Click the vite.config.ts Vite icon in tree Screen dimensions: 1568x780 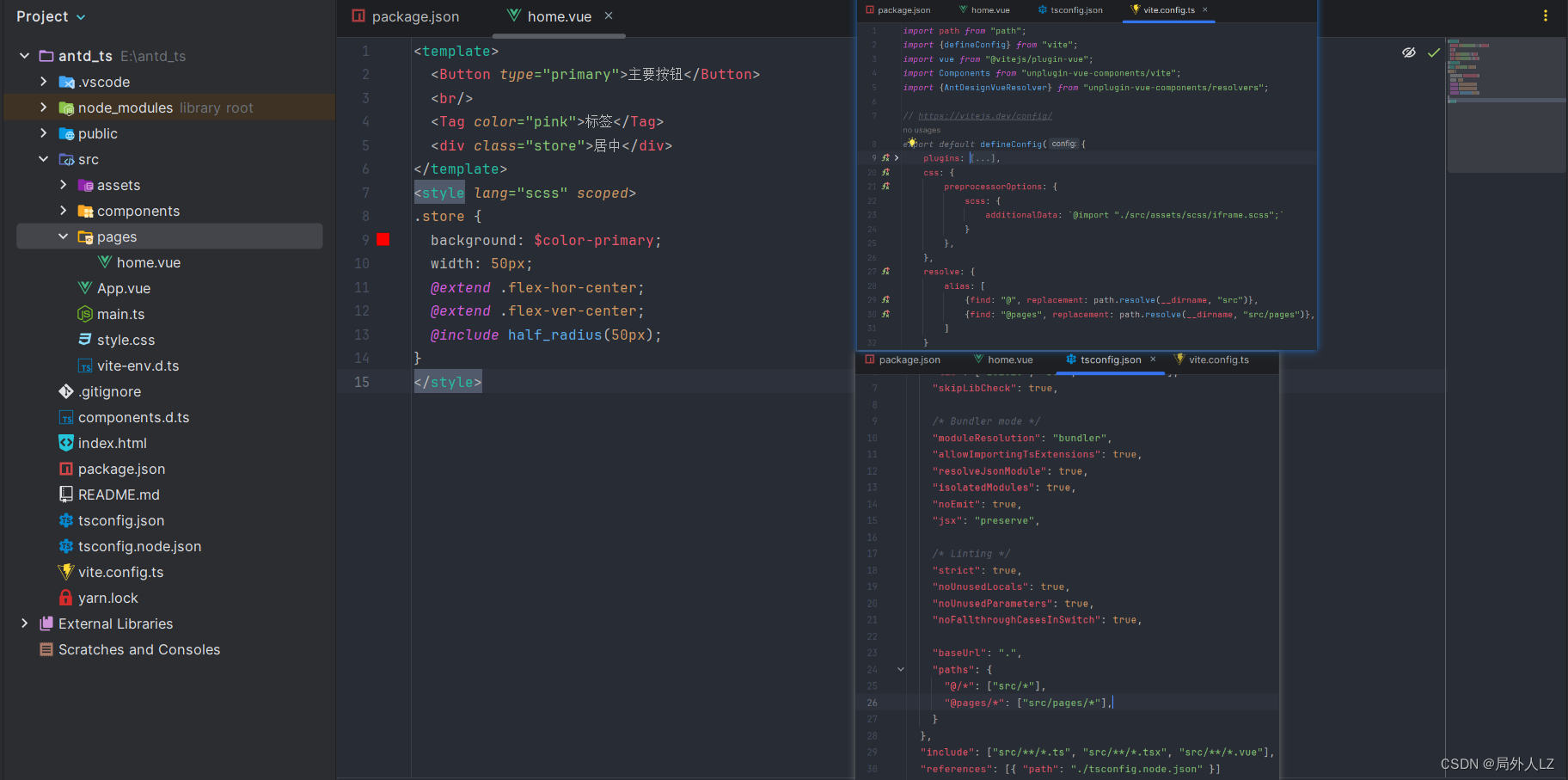coord(66,572)
